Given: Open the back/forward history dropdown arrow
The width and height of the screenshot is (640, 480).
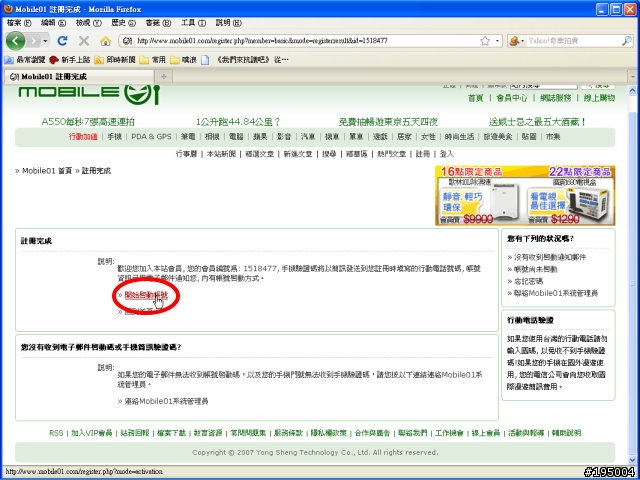Looking at the screenshot, I should pos(45,41).
